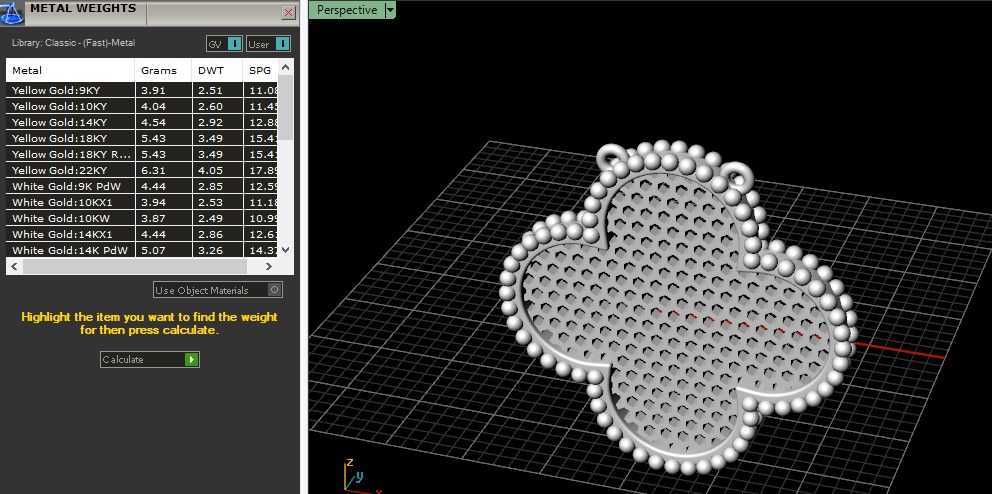Sort by the Metal column header
992x494 pixels.
tap(70, 70)
